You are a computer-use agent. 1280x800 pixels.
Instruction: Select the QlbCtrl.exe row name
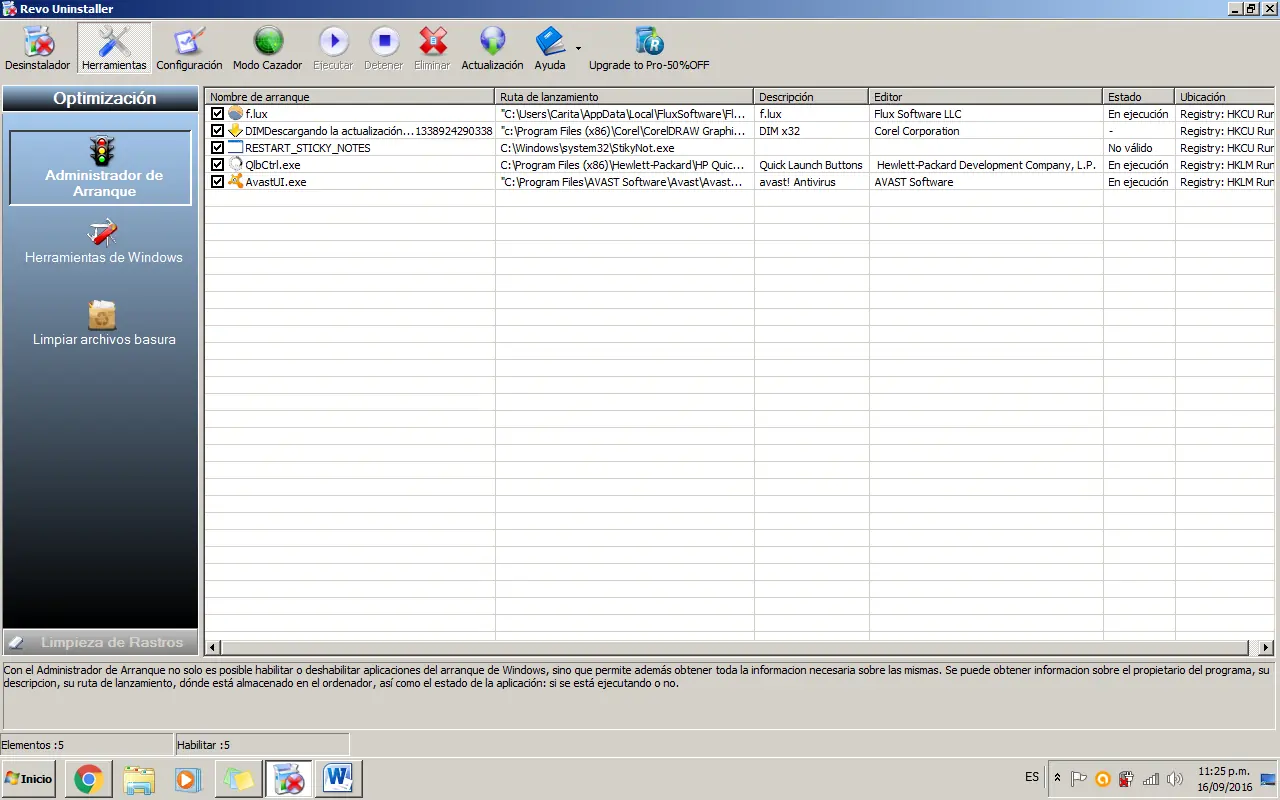tap(272, 165)
